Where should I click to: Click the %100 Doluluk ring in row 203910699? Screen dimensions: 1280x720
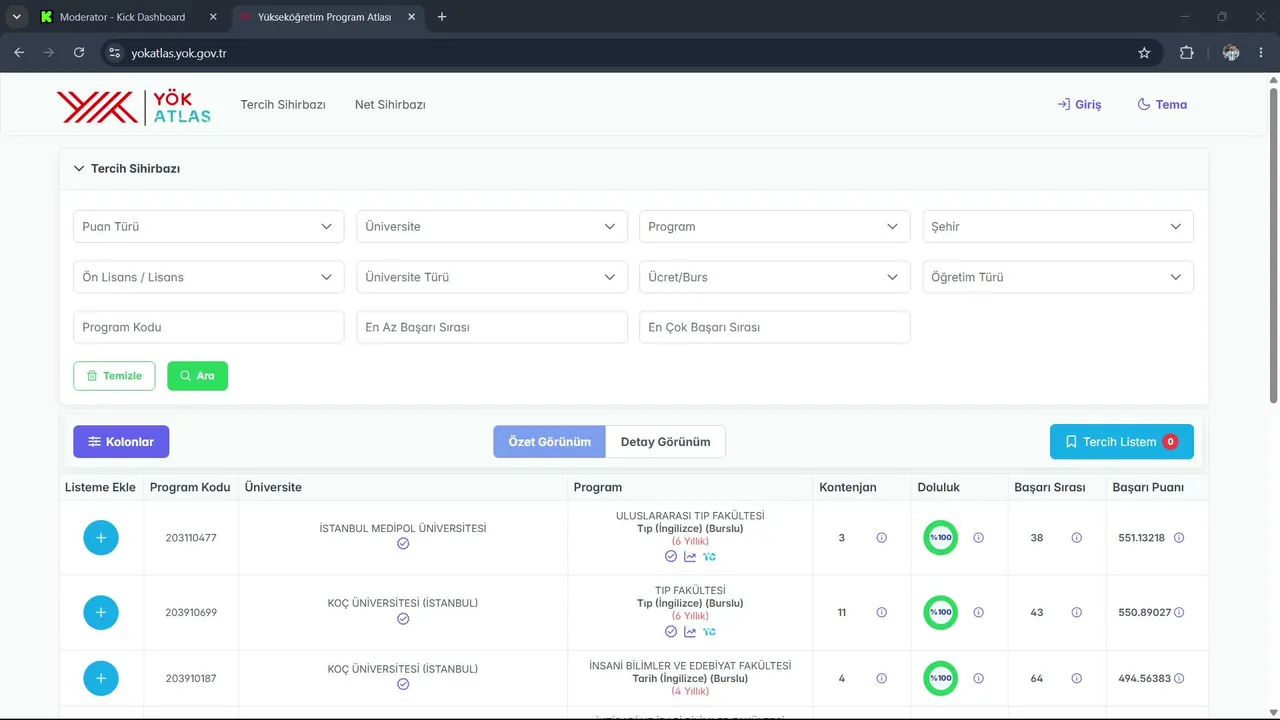point(940,612)
